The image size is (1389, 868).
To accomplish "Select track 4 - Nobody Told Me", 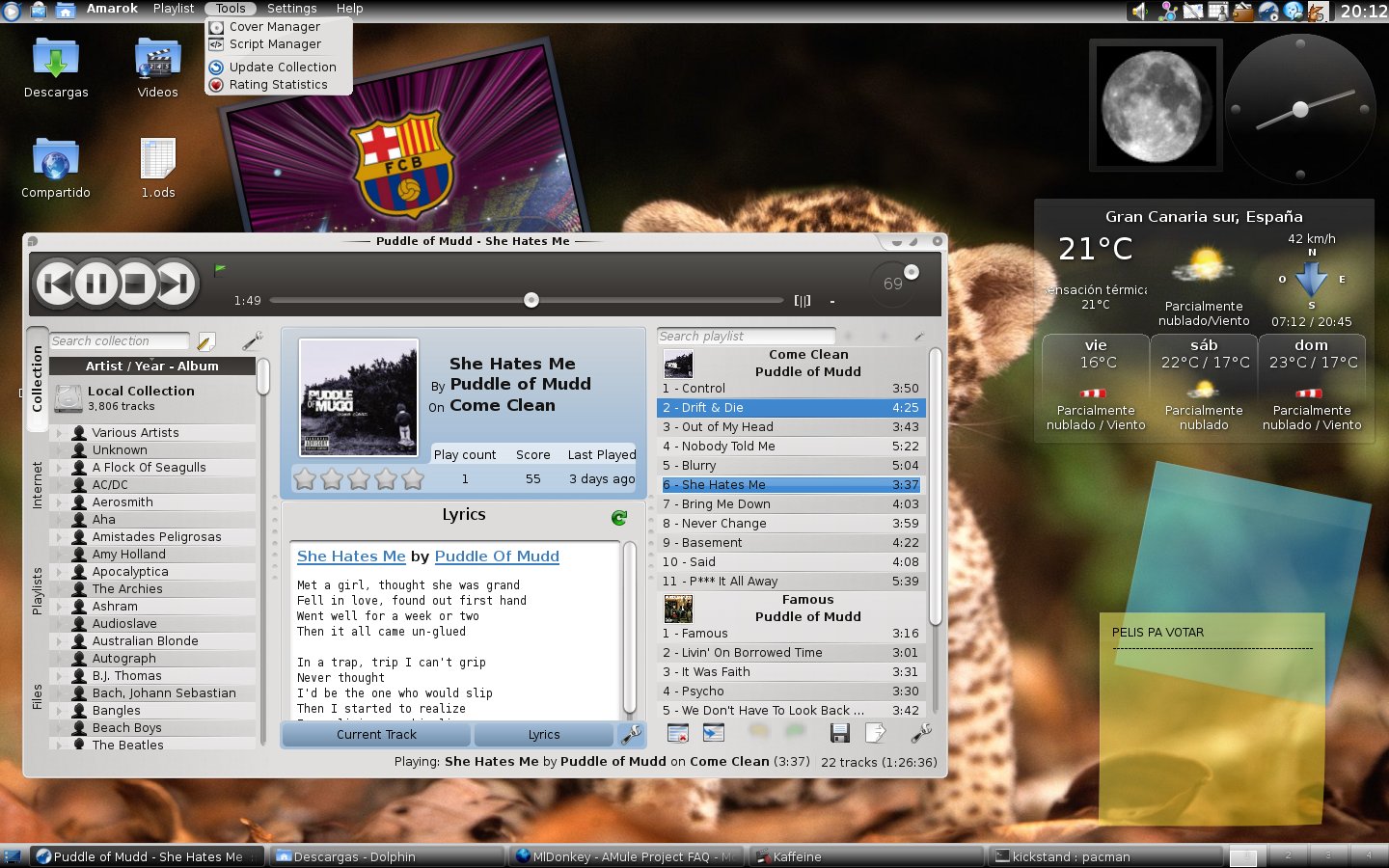I will (792, 447).
